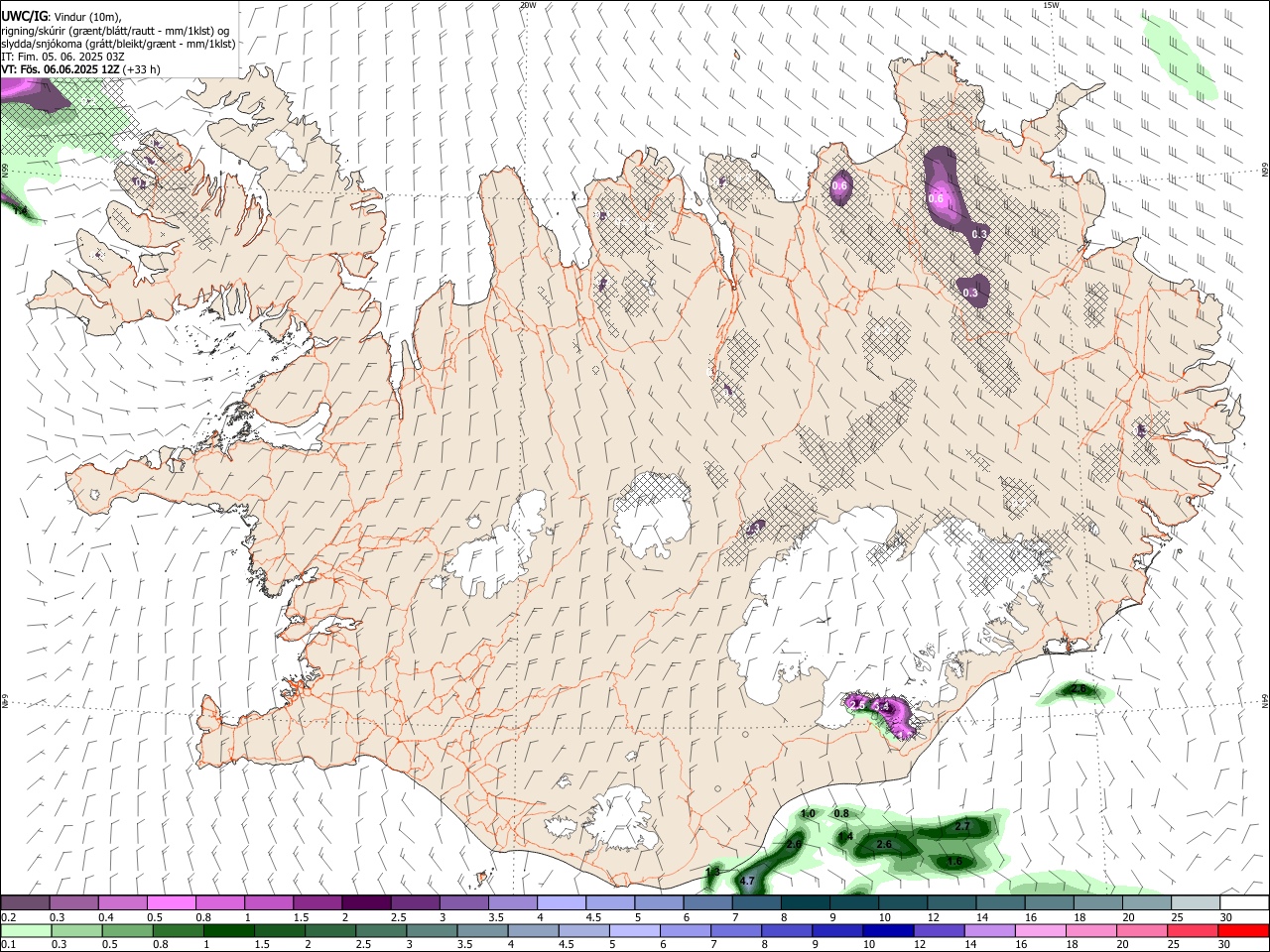The height and width of the screenshot is (952, 1270).
Task: Pick the light pink lower swatch between 16 and 18
Action: (x=1039, y=930)
